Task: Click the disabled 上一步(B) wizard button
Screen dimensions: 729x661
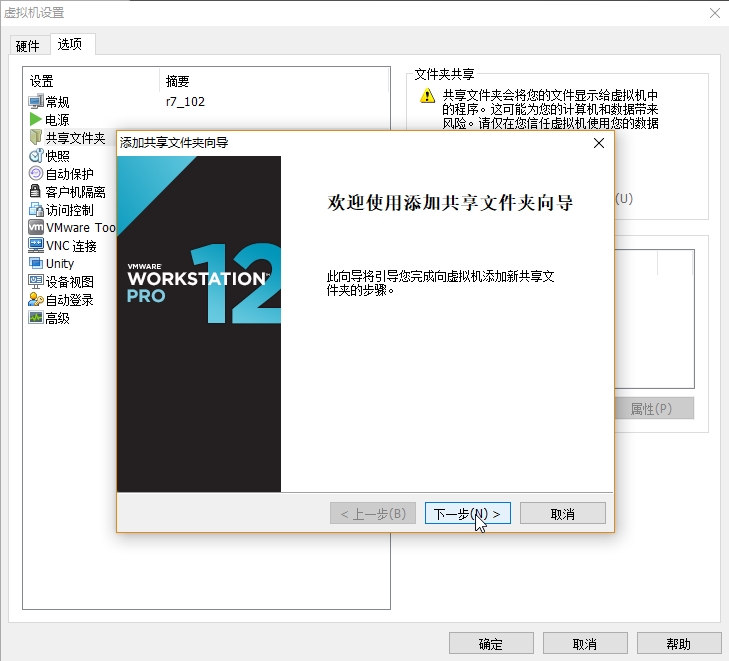Action: tap(373, 513)
